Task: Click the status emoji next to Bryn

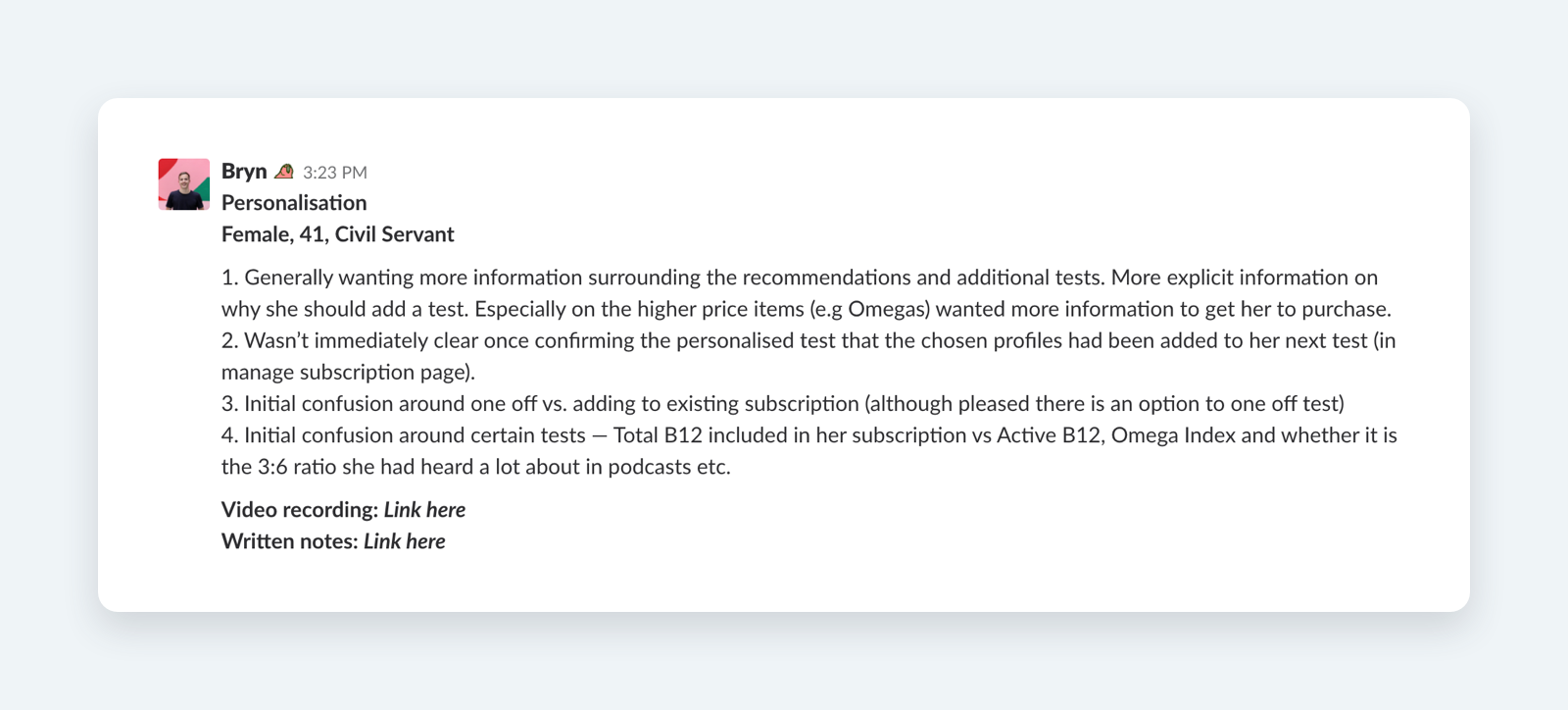Action: (284, 172)
